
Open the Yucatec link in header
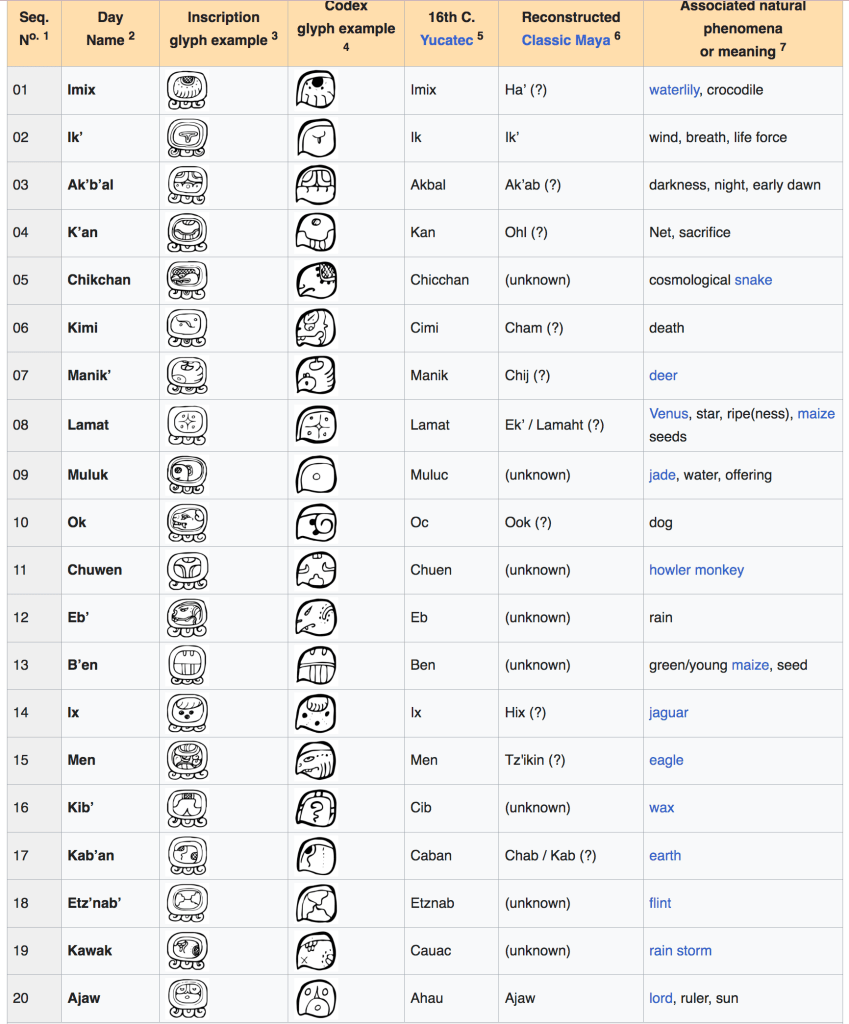[446, 40]
